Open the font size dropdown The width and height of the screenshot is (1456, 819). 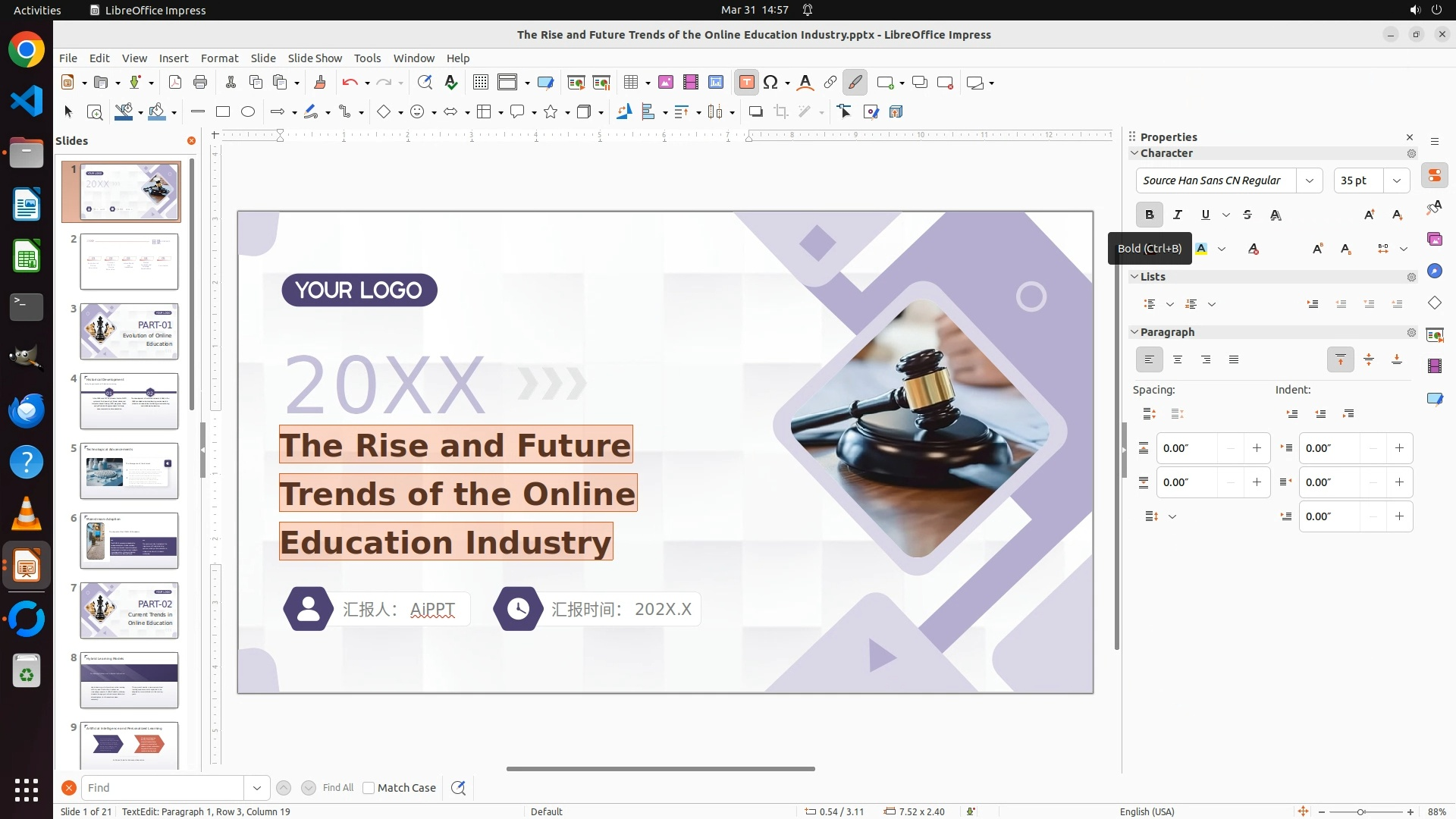click(1397, 180)
